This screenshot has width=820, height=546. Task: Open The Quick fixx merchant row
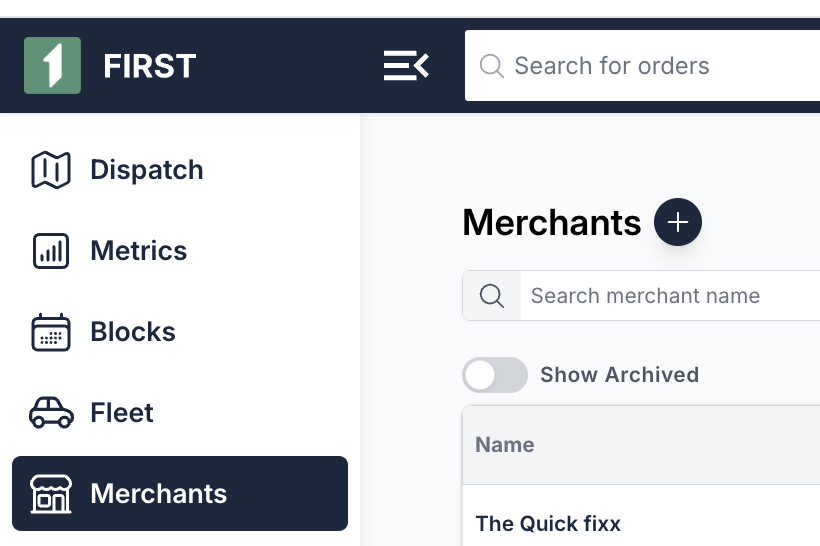(x=548, y=523)
